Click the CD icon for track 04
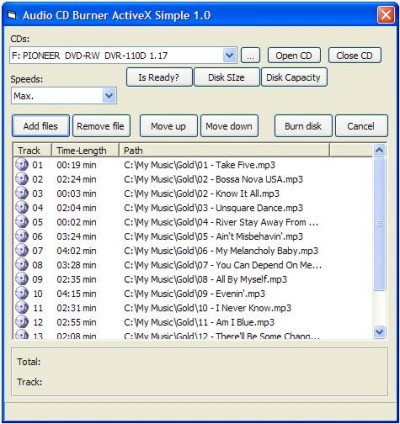Image resolution: width=400 pixels, height=424 pixels. pos(22,208)
